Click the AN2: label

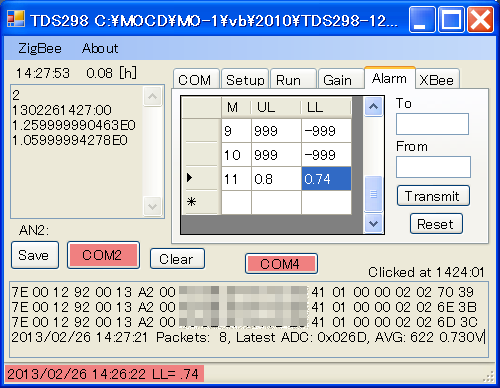pos(34,230)
